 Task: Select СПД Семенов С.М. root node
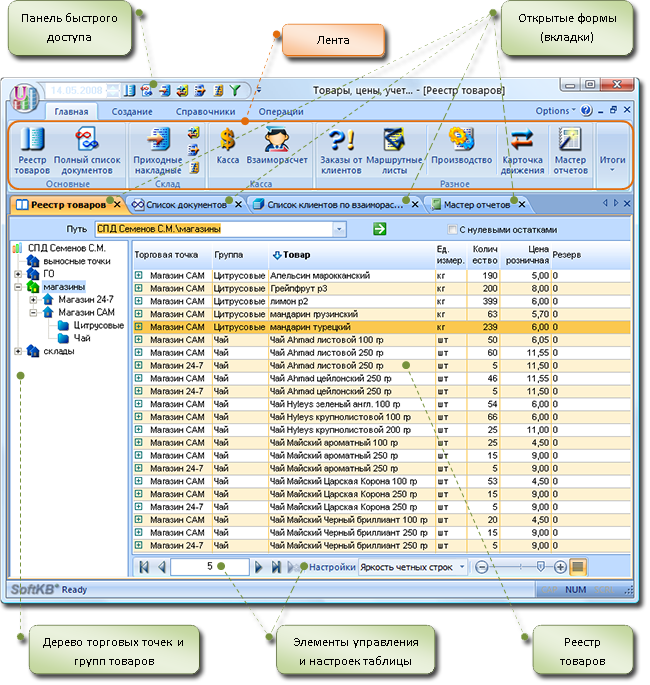(x=66, y=248)
